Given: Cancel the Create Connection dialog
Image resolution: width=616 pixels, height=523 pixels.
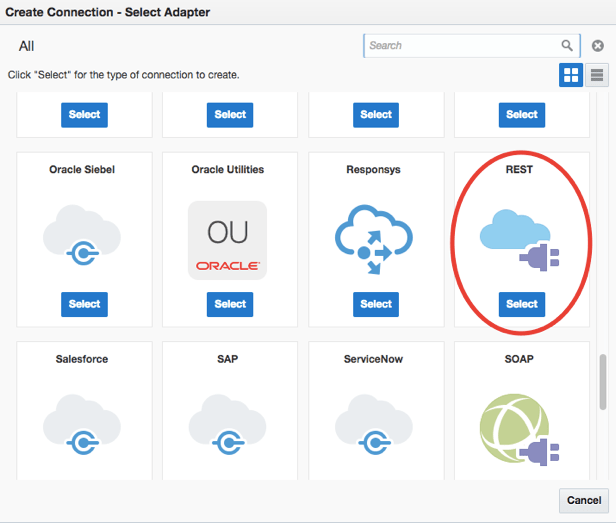Looking at the screenshot, I should click(583, 500).
